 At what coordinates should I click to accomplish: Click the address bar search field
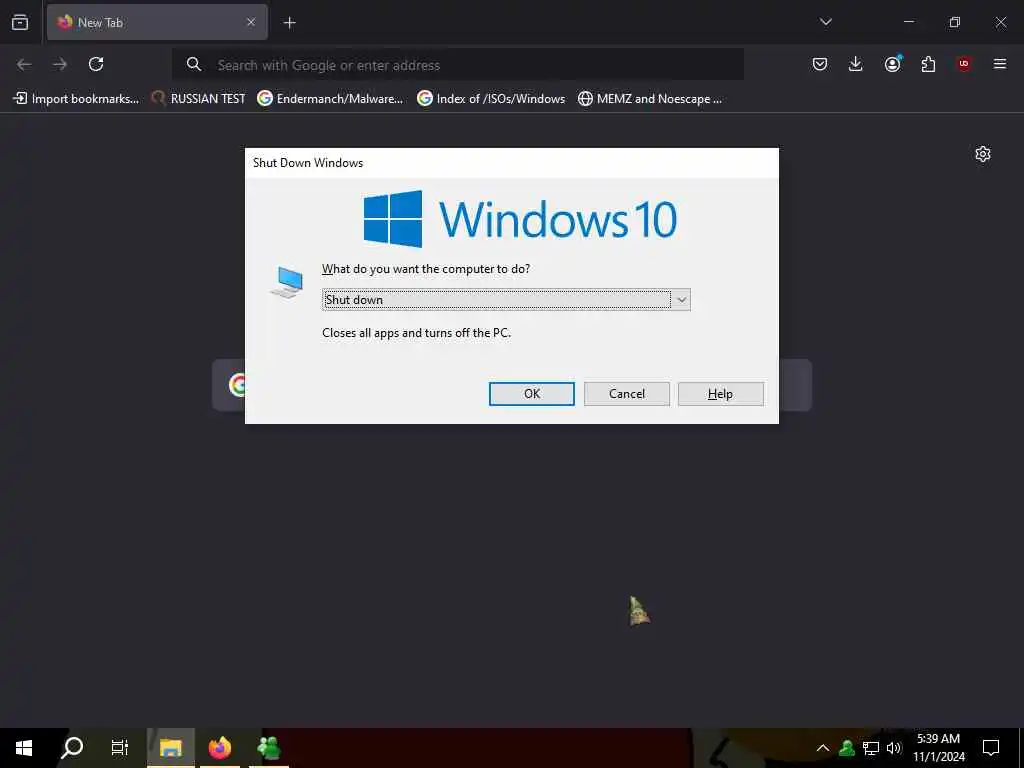(457, 65)
